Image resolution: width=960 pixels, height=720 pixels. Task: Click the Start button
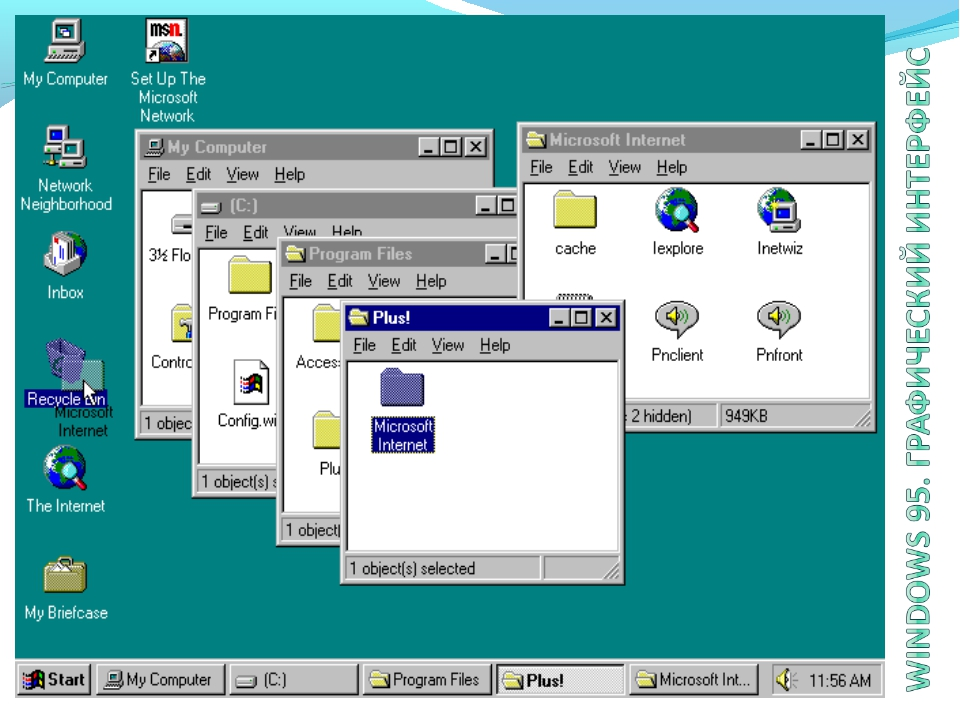click(x=54, y=680)
